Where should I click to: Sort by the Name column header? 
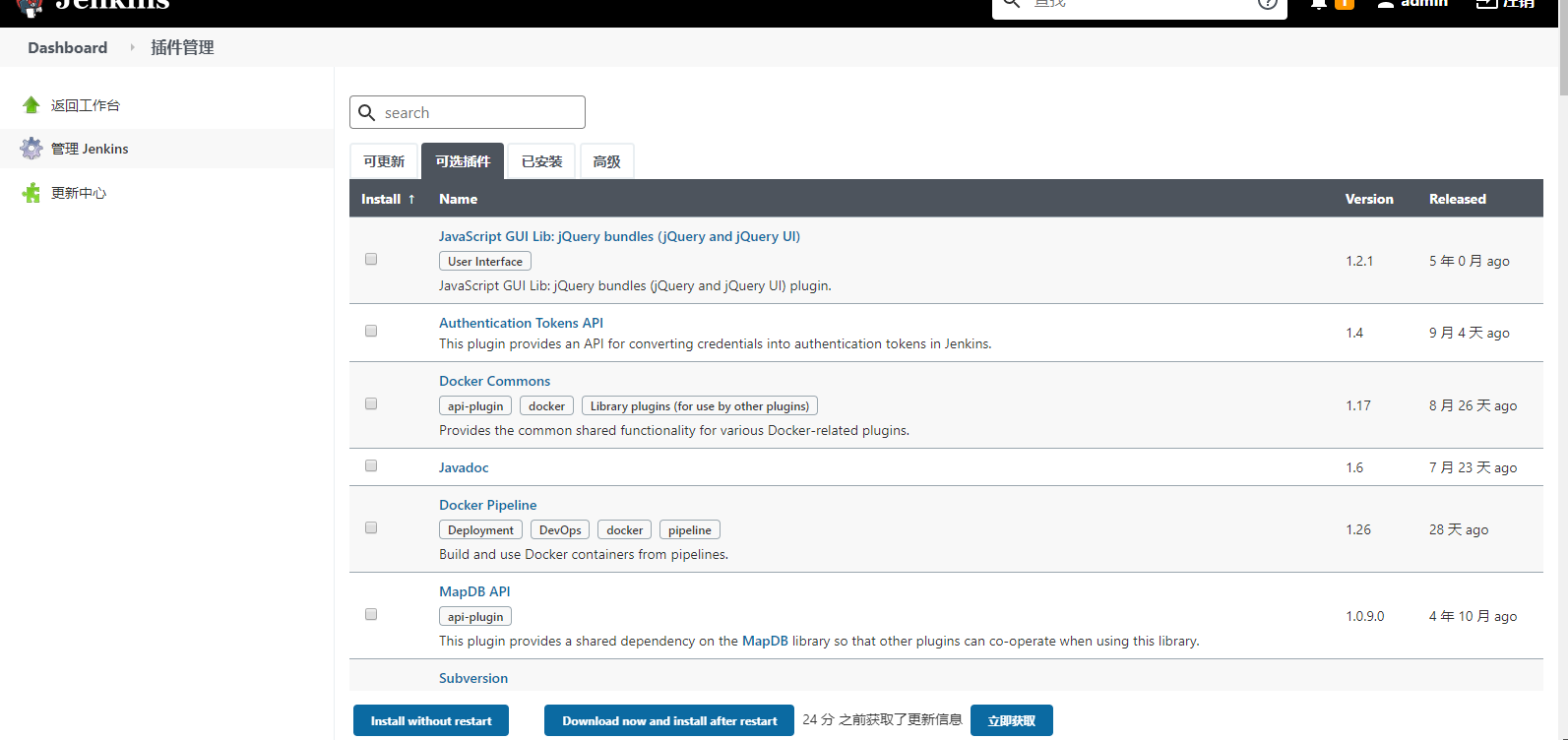pos(459,199)
